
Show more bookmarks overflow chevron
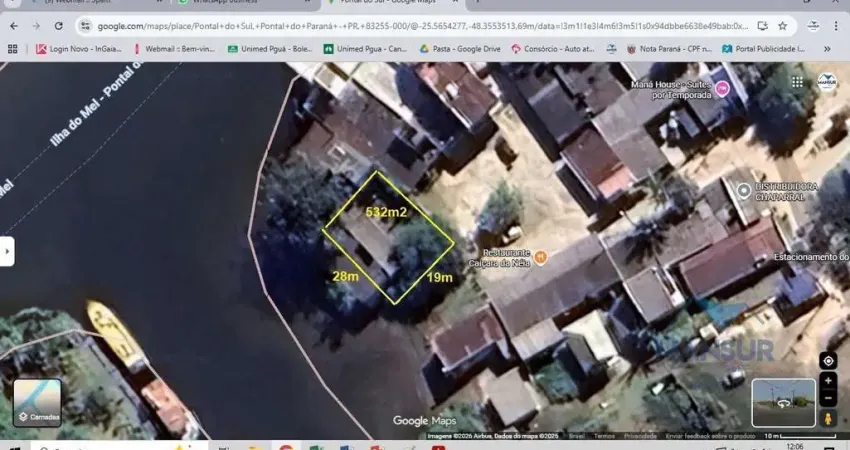coord(827,48)
